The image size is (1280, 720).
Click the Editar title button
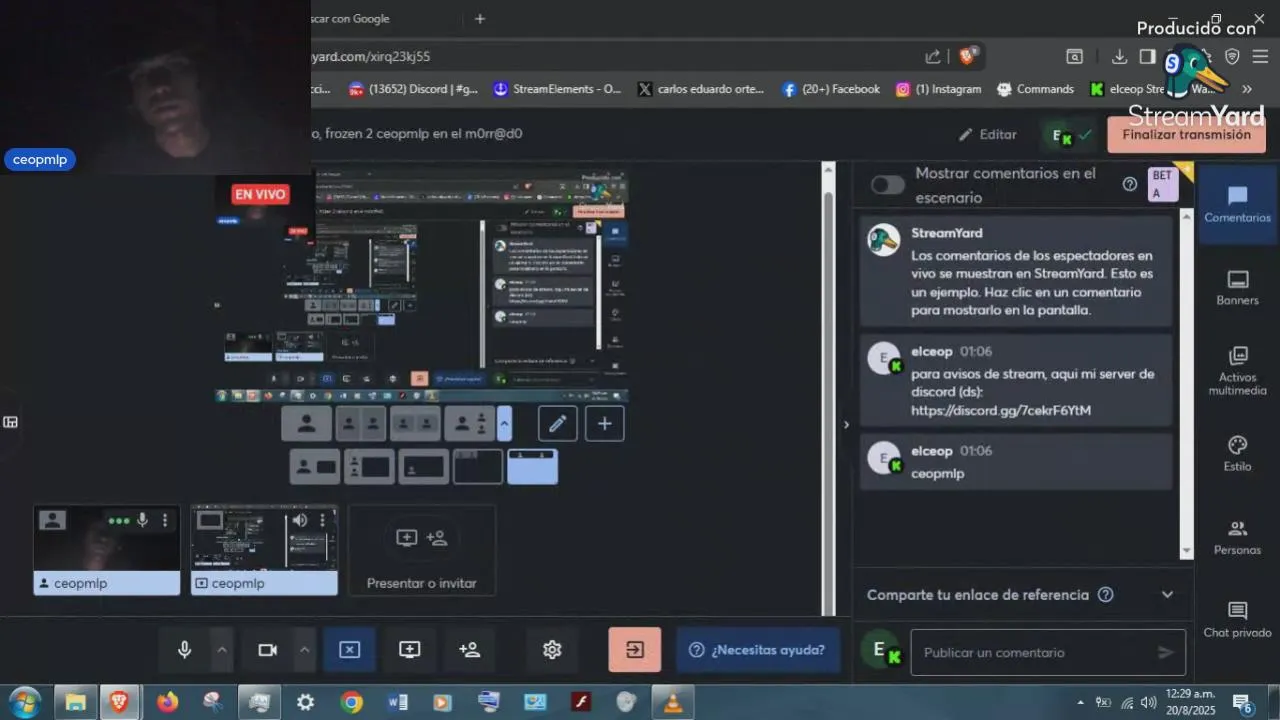(x=987, y=134)
